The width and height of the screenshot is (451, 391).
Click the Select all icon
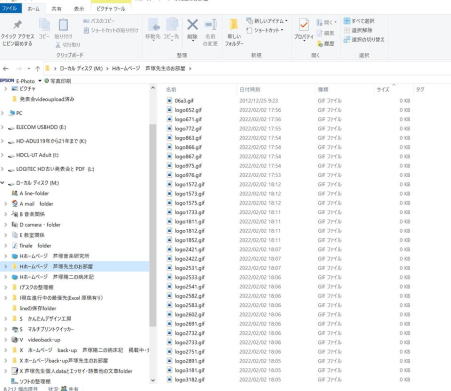(347, 21)
